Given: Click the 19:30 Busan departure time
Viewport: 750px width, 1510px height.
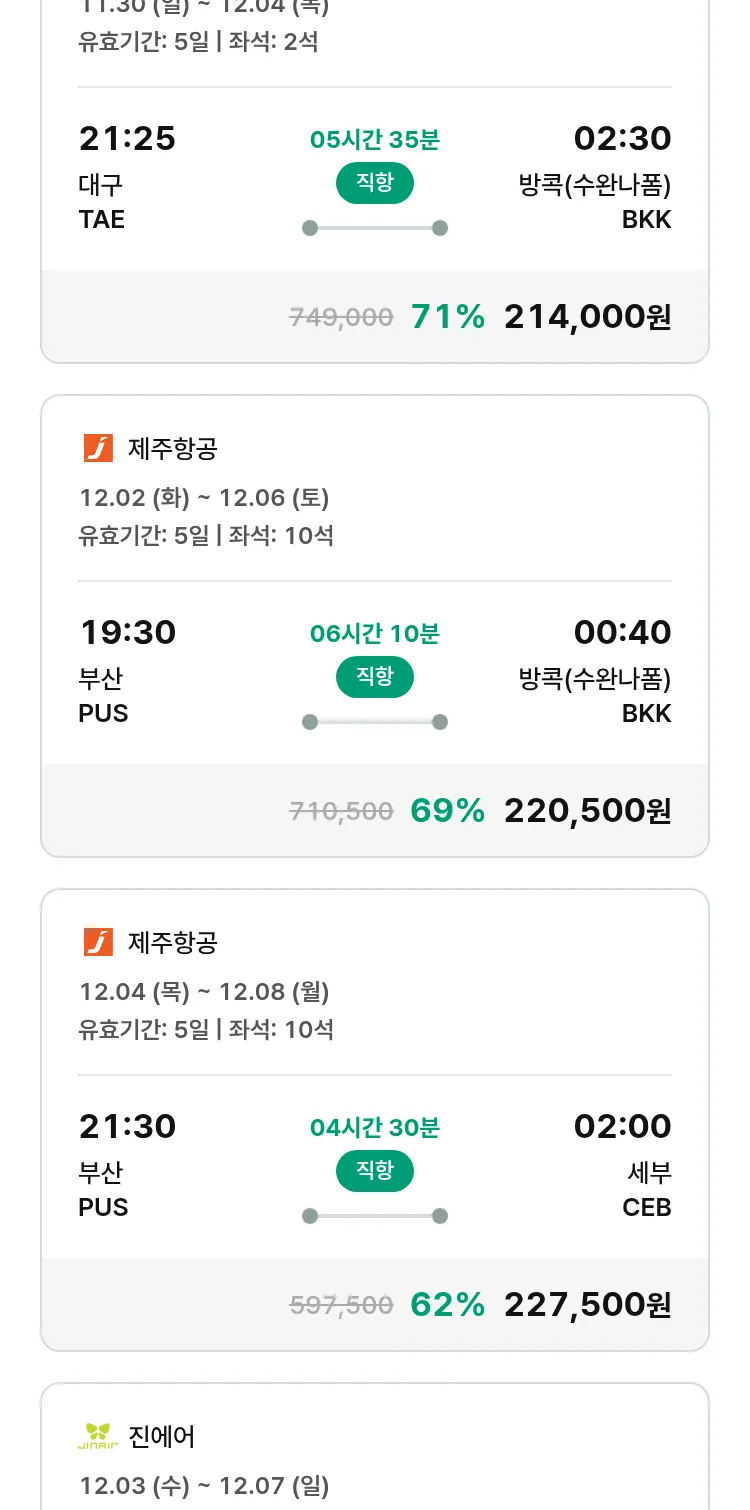Looking at the screenshot, I should tap(128, 632).
